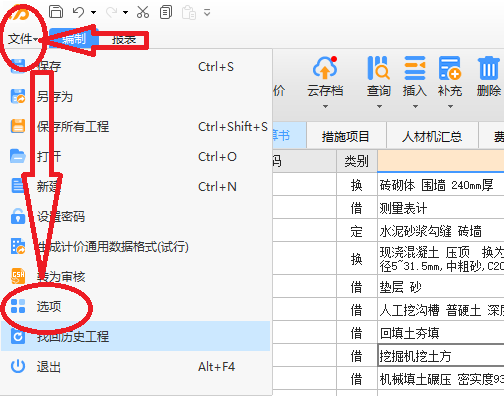The width and height of the screenshot is (504, 396).
Task: Choose 设置密码 menu entry
Action: coord(135,217)
